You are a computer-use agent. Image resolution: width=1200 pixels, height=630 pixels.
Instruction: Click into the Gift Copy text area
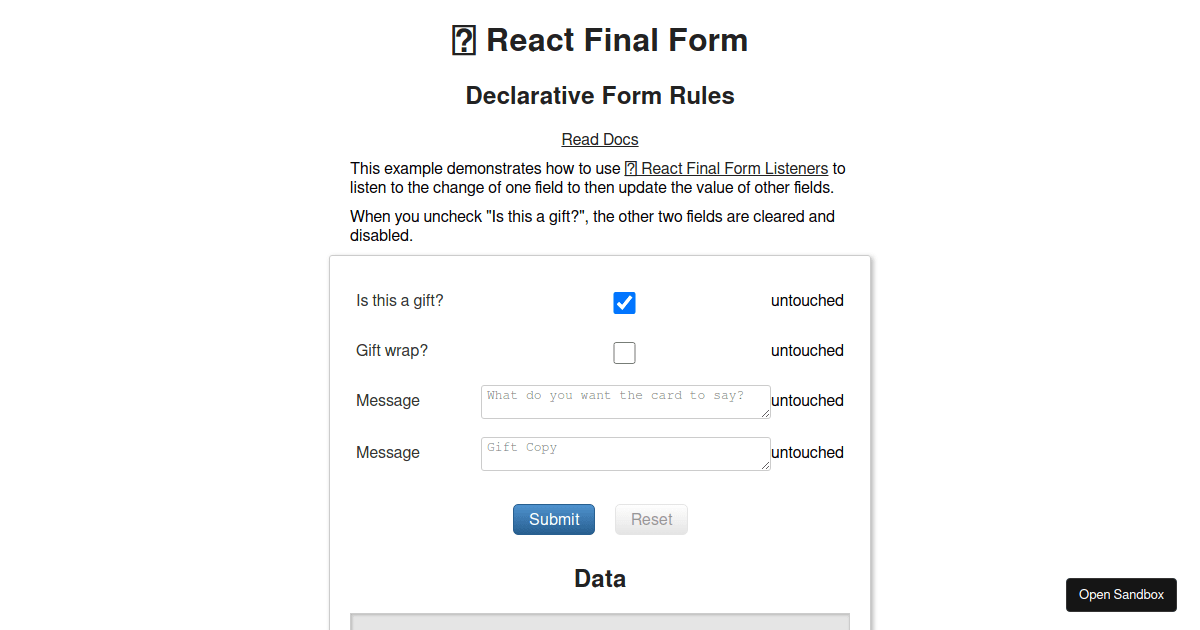click(x=620, y=453)
